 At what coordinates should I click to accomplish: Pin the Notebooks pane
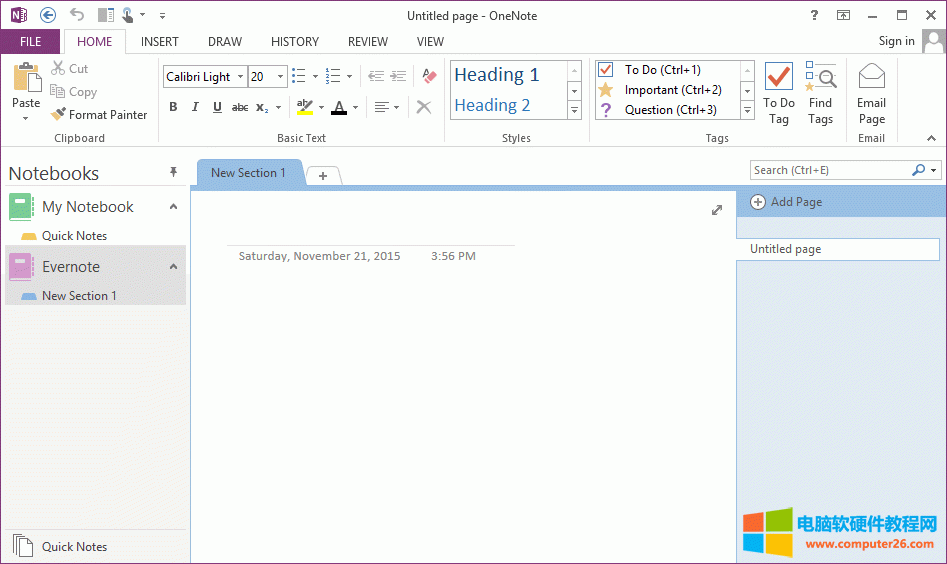(x=173, y=173)
